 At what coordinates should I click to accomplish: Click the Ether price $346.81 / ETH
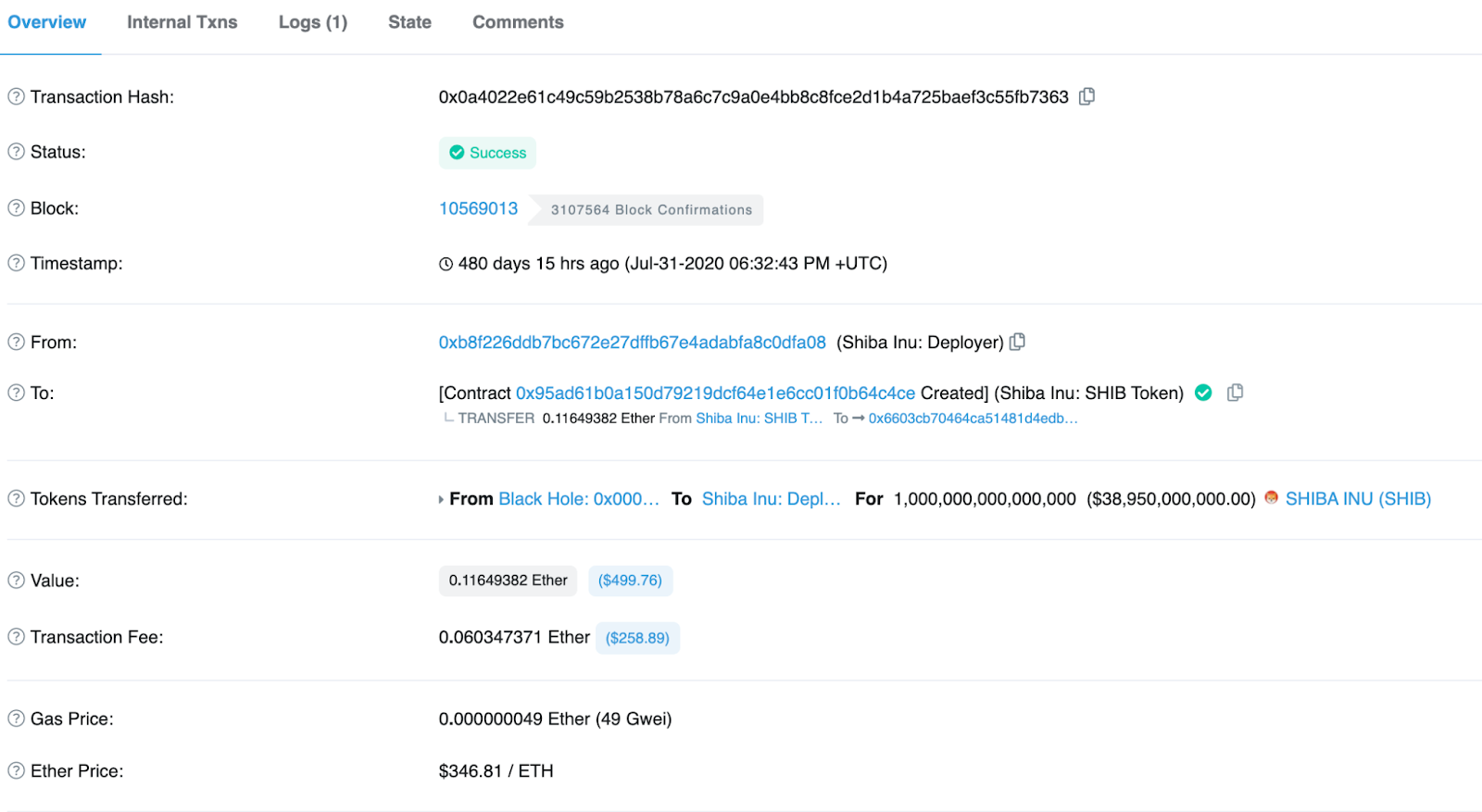[496, 771]
